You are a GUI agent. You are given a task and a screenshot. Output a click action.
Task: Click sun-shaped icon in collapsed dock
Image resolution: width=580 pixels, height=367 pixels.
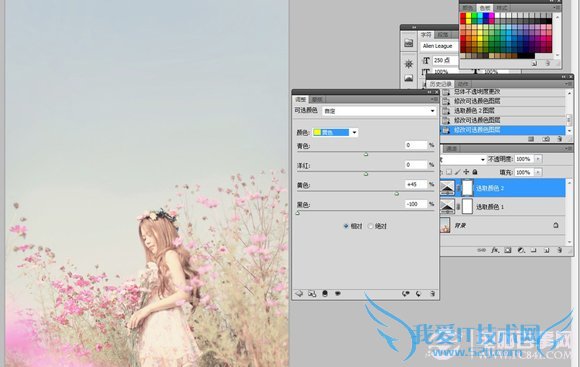[408, 64]
